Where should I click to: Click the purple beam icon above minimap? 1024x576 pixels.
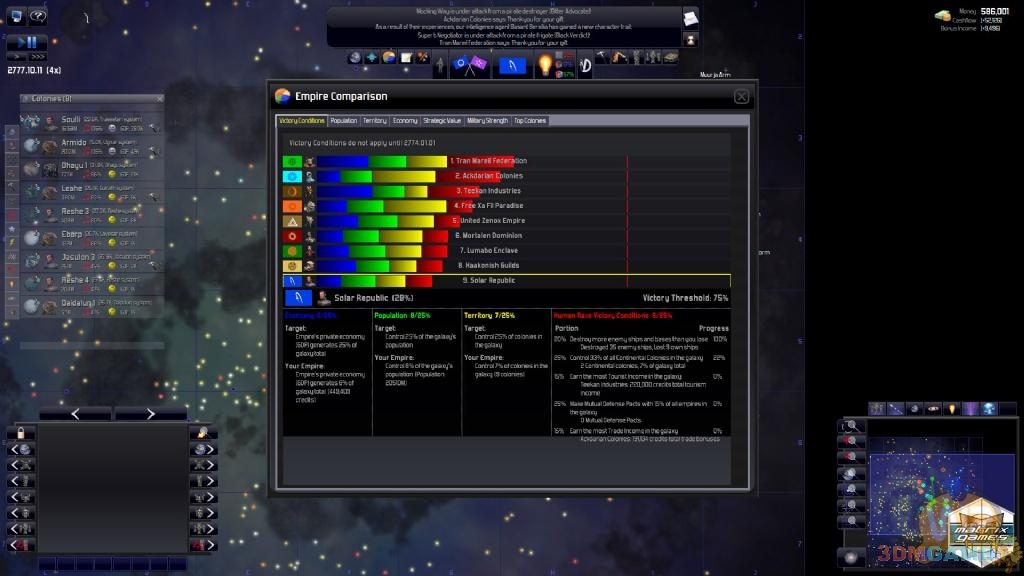click(971, 409)
